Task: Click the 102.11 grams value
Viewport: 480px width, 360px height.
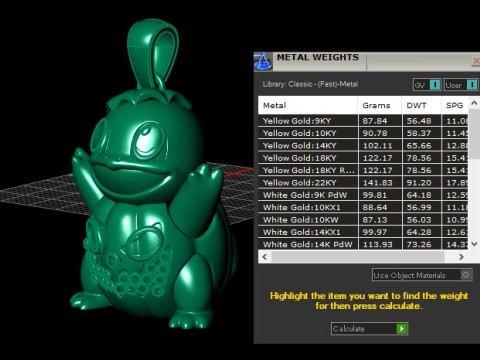Action: tap(377, 145)
